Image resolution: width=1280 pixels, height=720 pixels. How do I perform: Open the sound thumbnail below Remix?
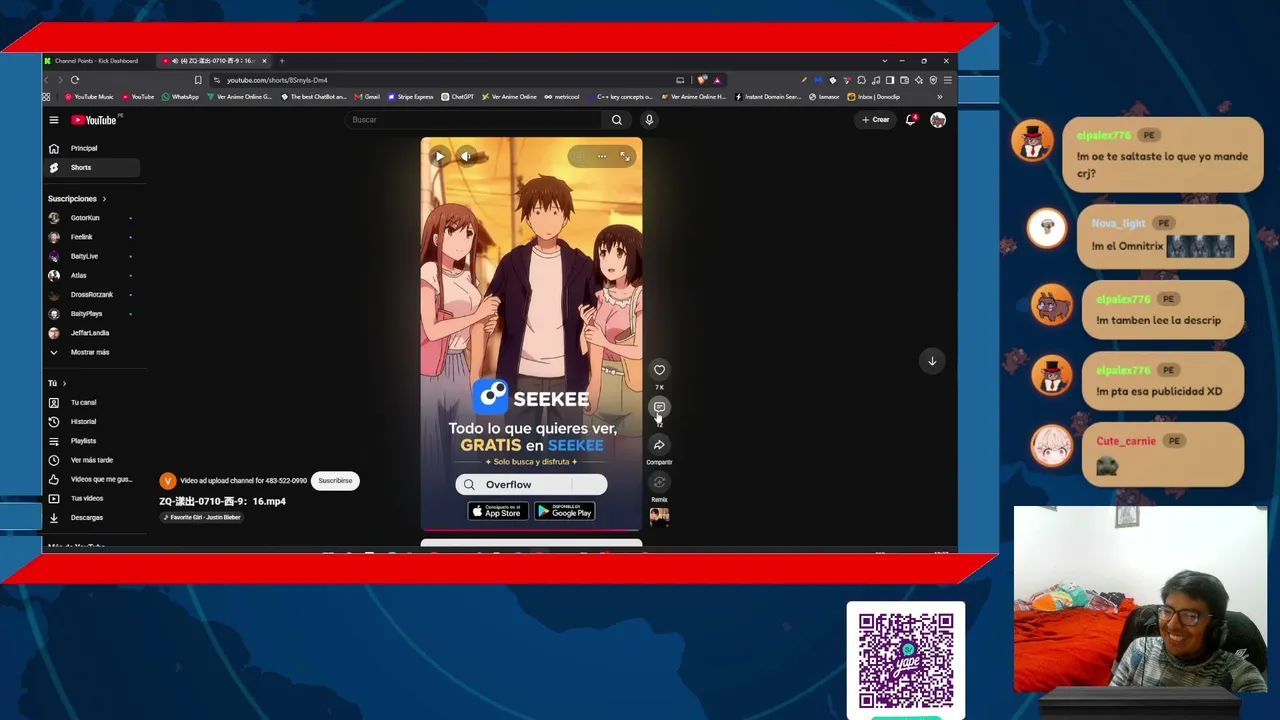tap(659, 516)
